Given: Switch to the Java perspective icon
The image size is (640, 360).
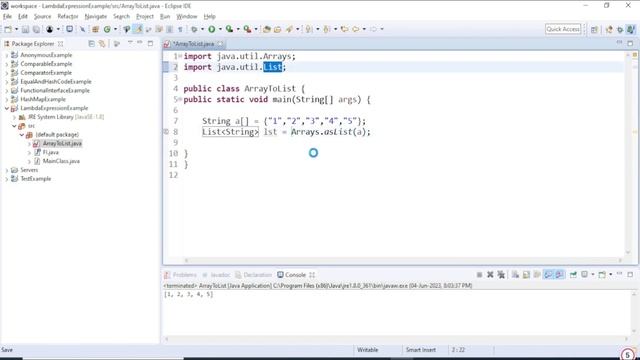Looking at the screenshot, I should pyautogui.click(x=631, y=29).
